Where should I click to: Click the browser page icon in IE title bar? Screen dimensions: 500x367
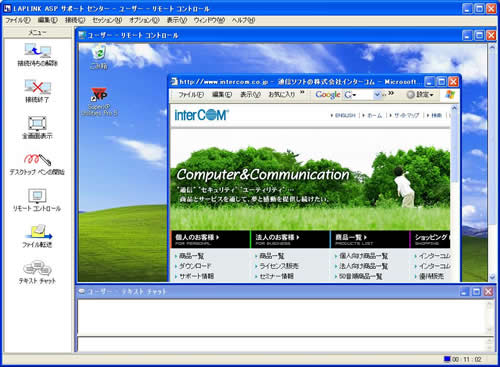[174, 81]
